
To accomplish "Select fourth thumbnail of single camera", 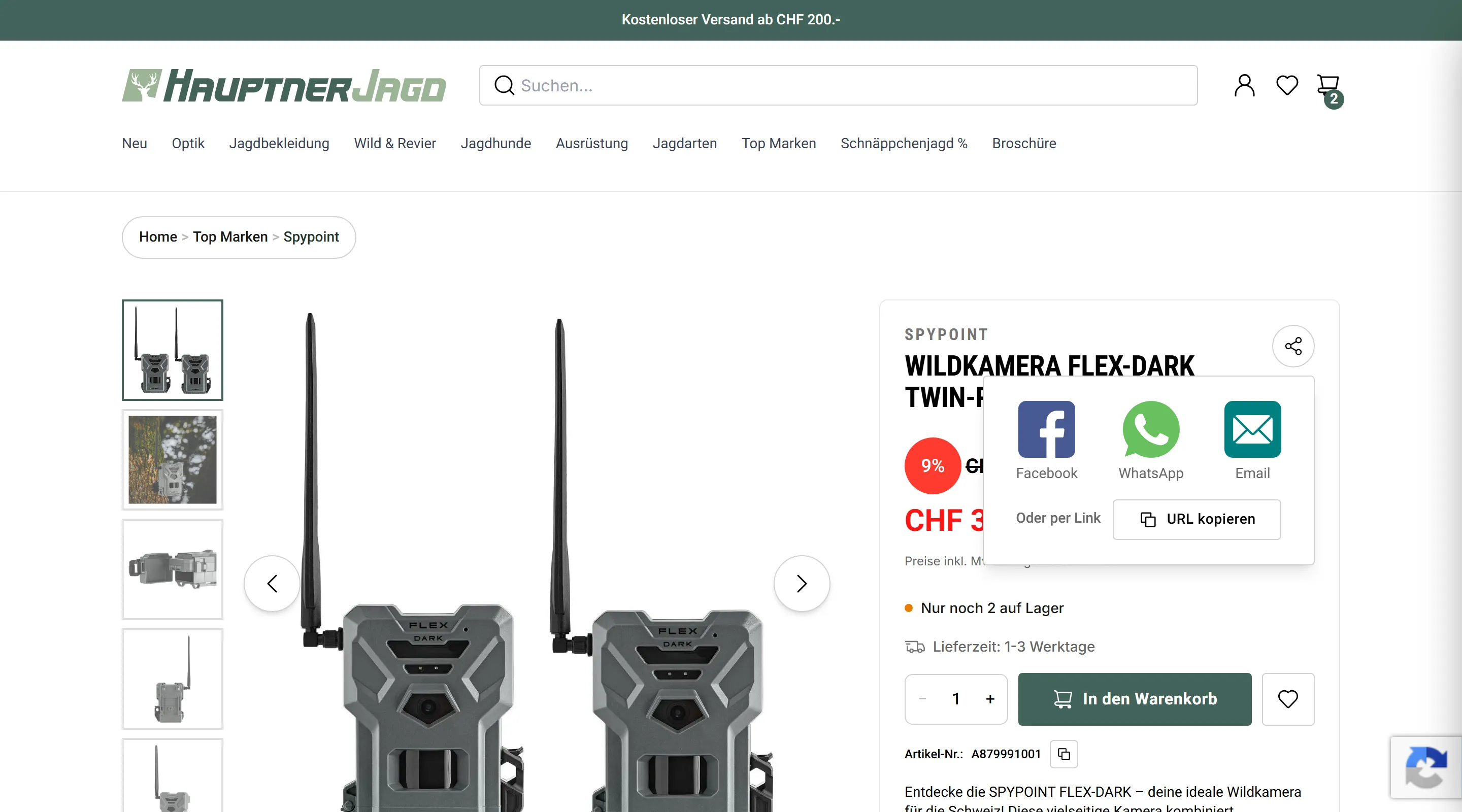I will coord(173,679).
